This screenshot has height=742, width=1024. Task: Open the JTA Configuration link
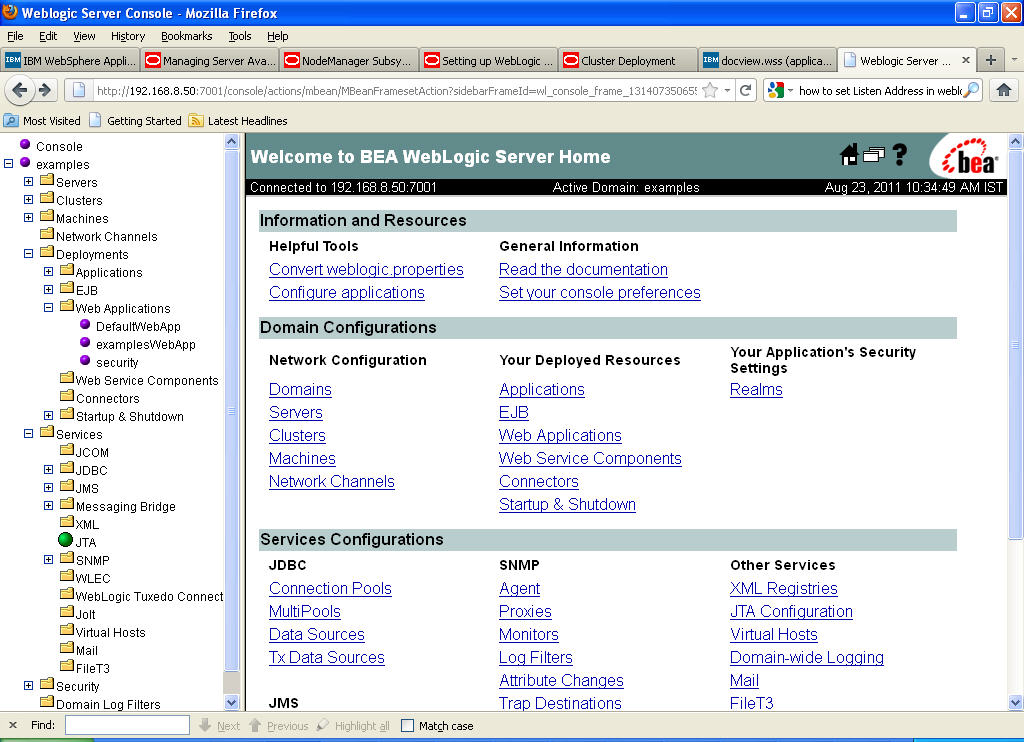[792, 611]
